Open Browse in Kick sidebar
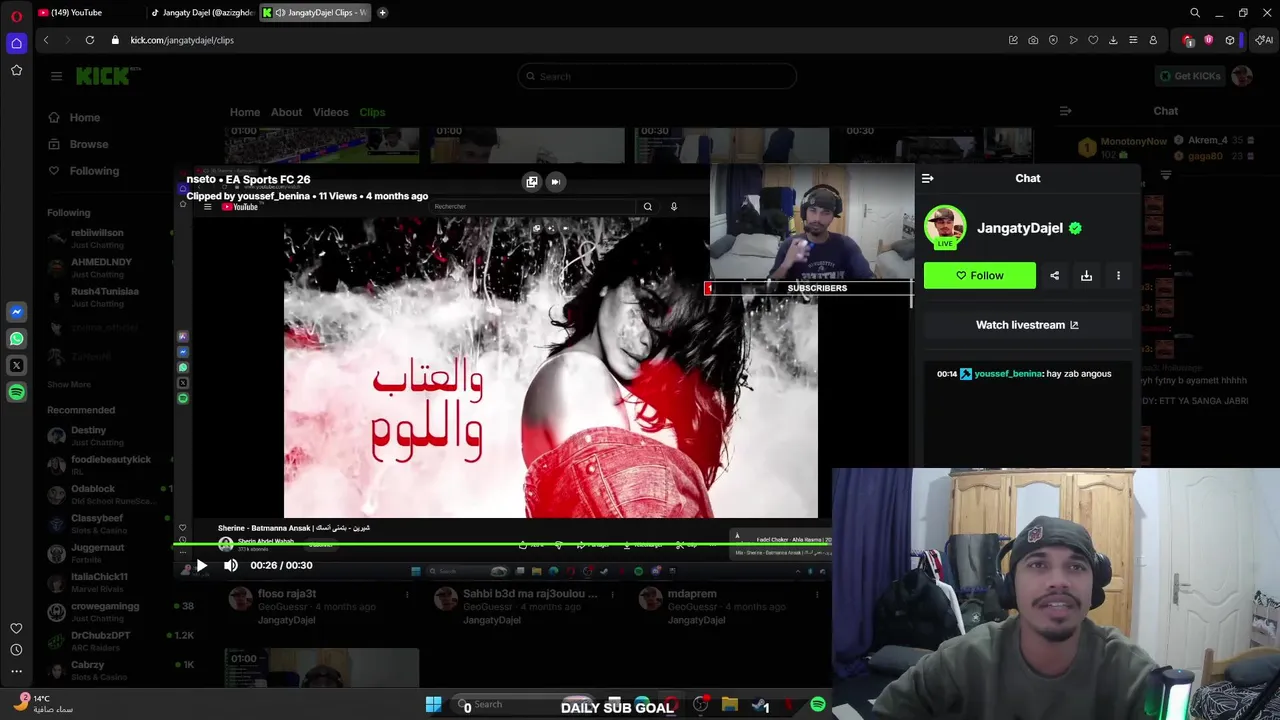1280x720 pixels. pyautogui.click(x=89, y=144)
